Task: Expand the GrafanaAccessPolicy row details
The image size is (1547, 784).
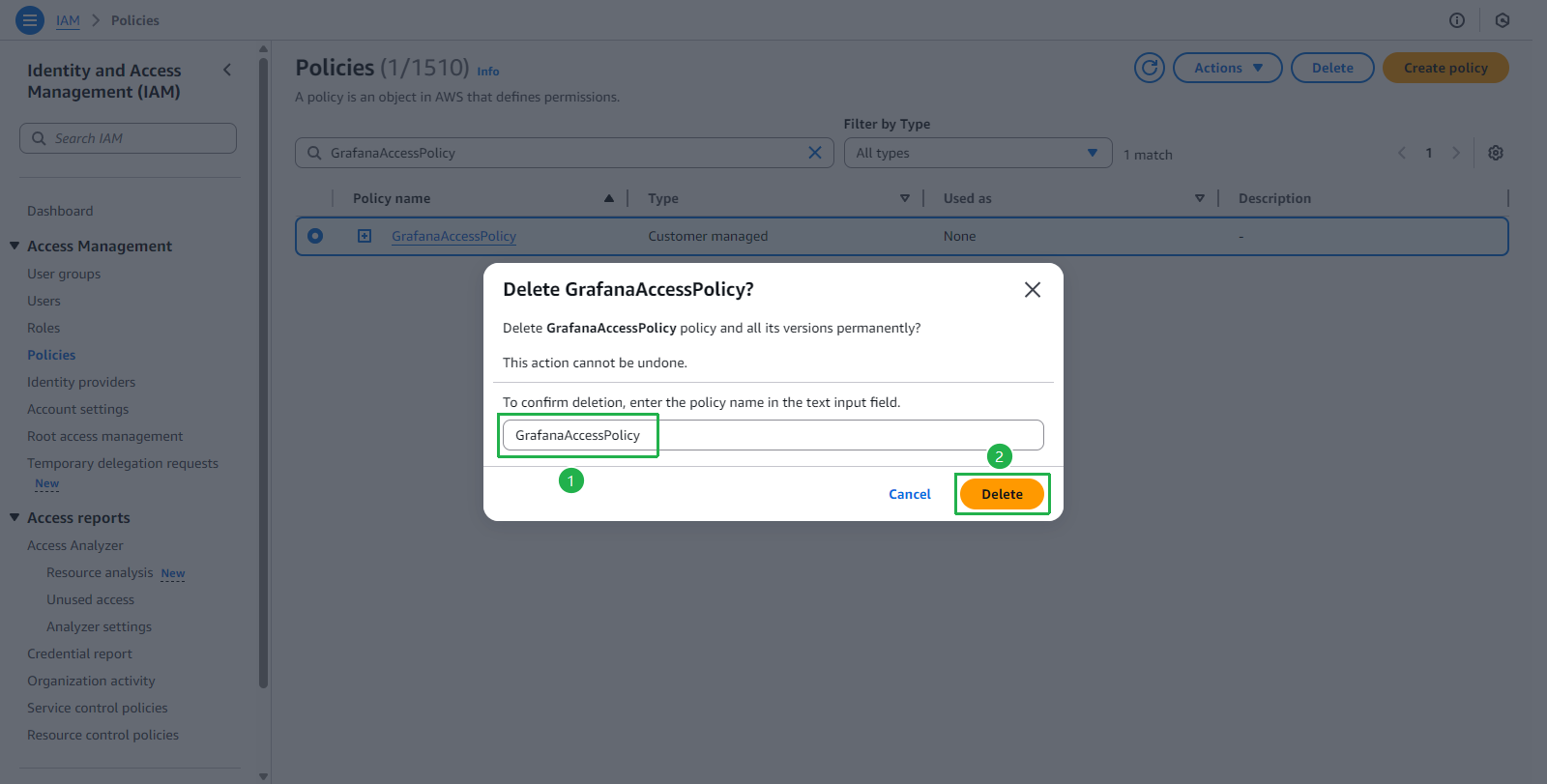Action: tap(365, 236)
